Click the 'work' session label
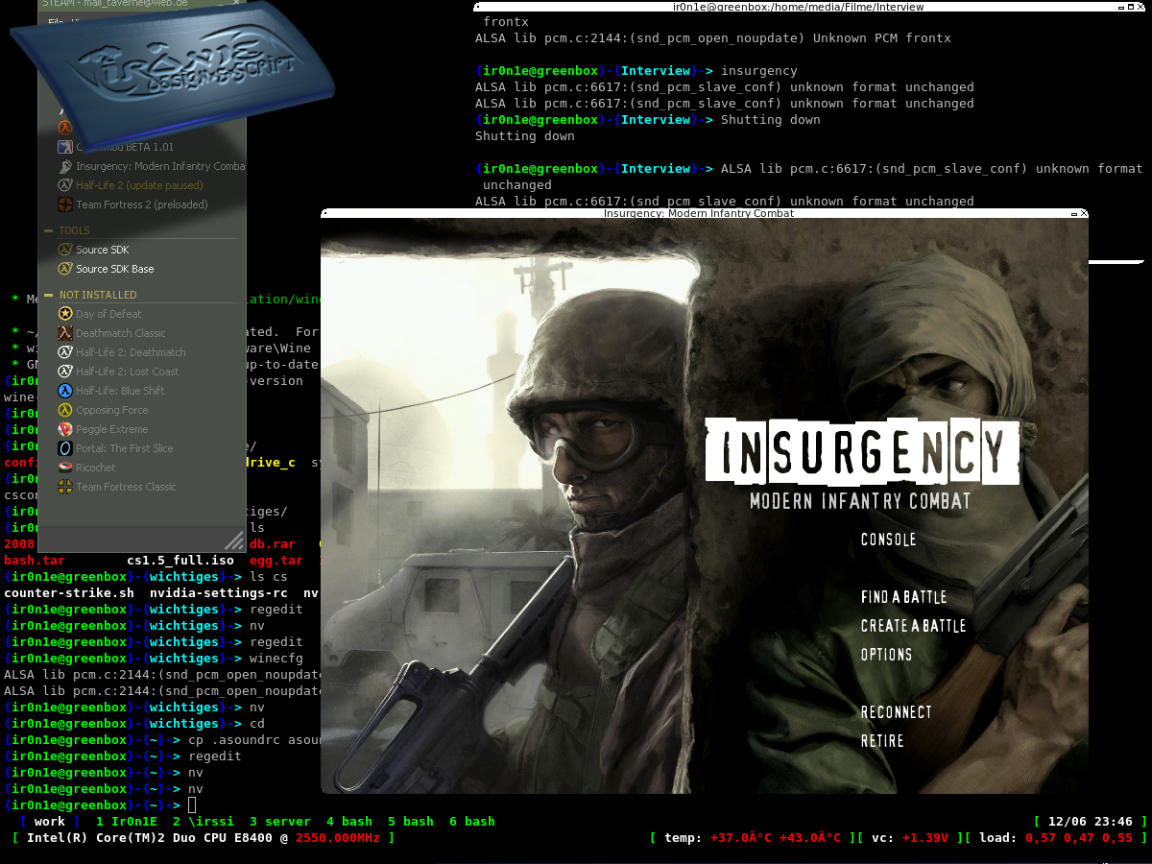The height and width of the screenshot is (864, 1152). coord(49,821)
